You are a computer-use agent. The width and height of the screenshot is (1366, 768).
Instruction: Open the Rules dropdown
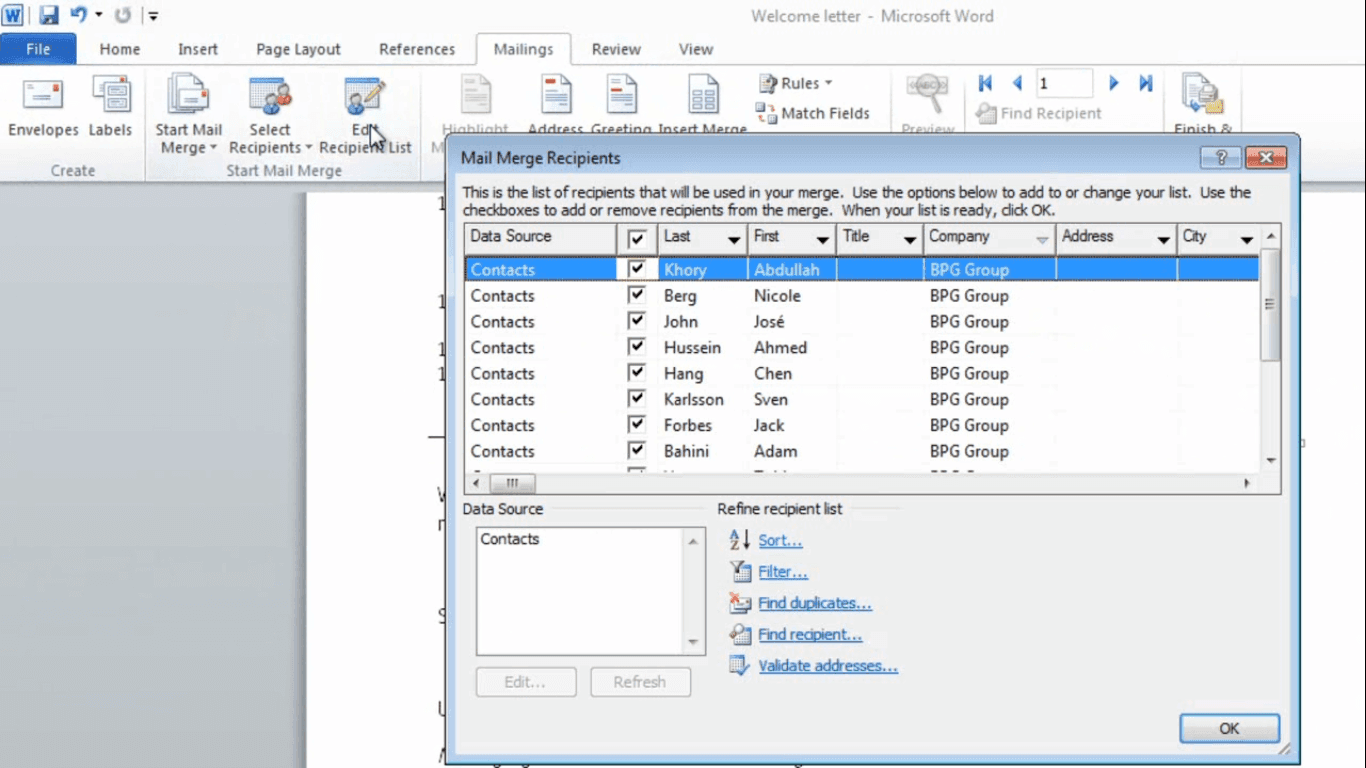tap(796, 83)
